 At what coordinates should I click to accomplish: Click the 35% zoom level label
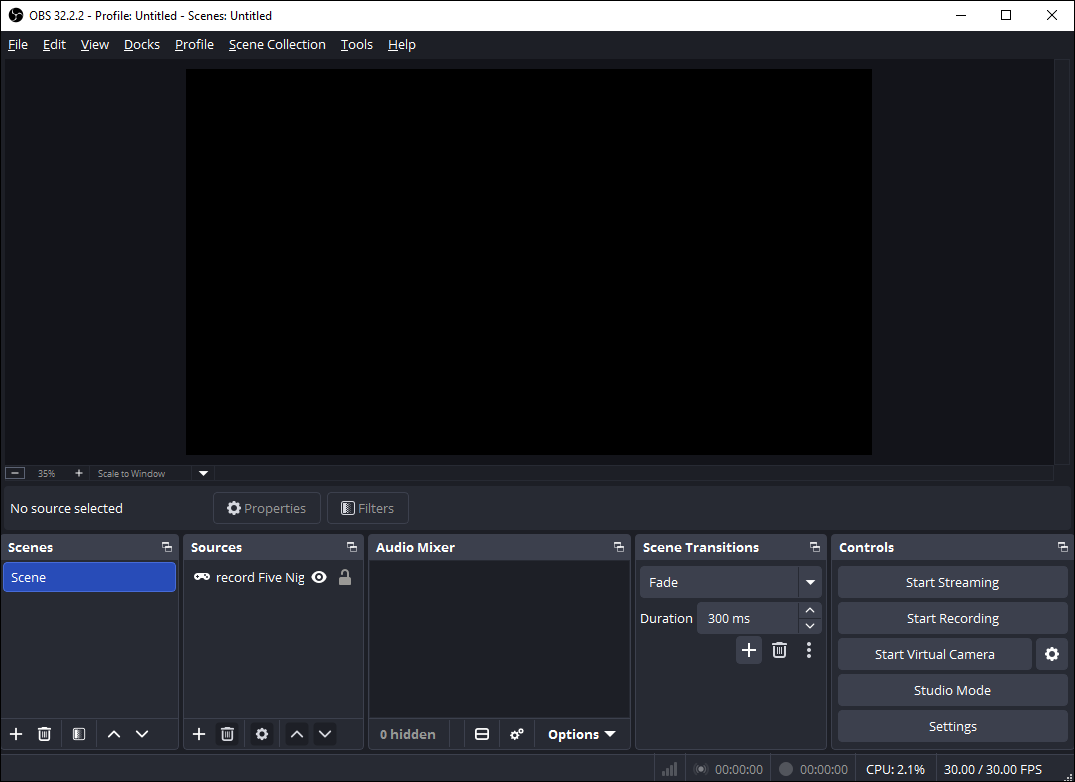click(47, 473)
